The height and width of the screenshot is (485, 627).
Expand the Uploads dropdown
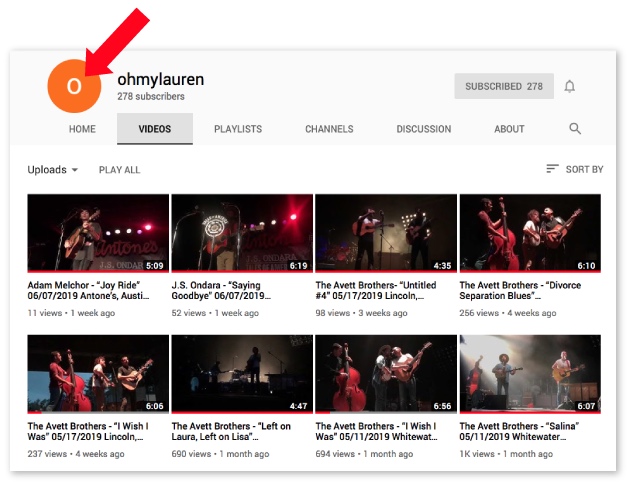tap(52, 170)
